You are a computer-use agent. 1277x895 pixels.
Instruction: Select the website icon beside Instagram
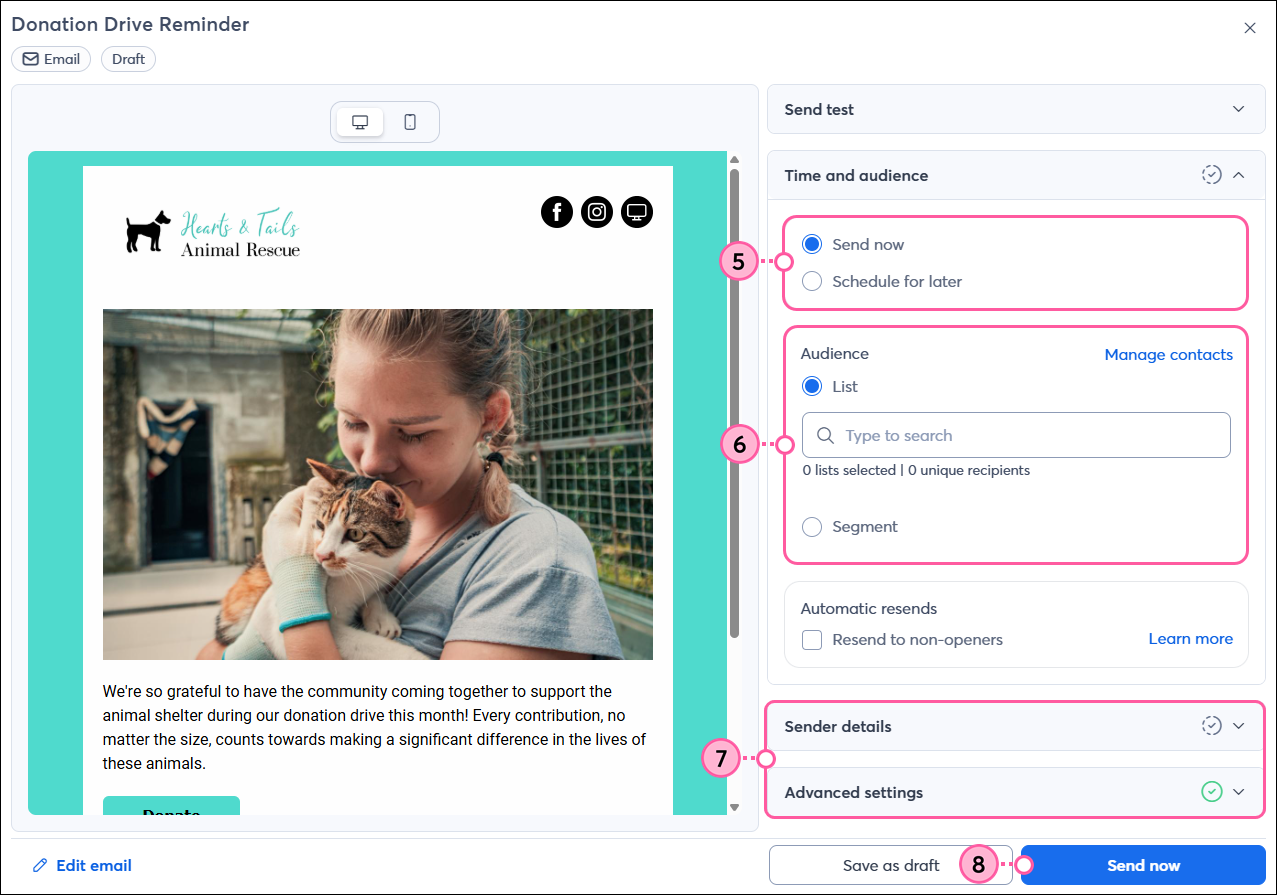tap(637, 211)
